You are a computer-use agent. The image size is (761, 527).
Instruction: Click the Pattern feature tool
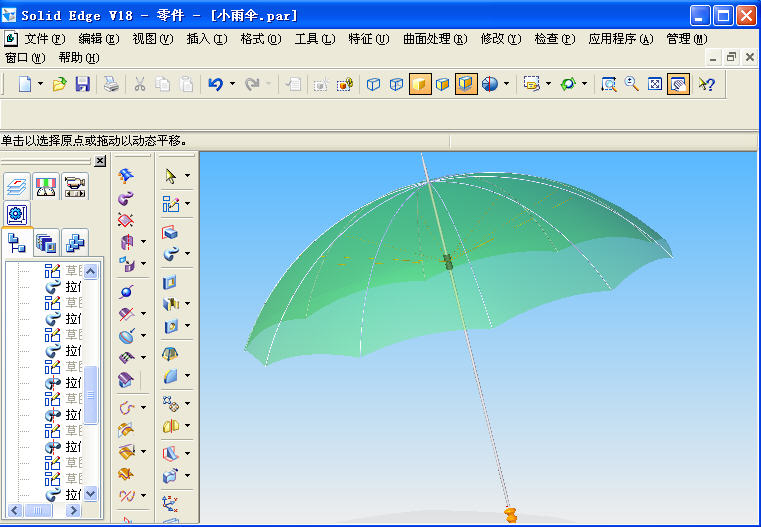pyautogui.click(x=170, y=403)
